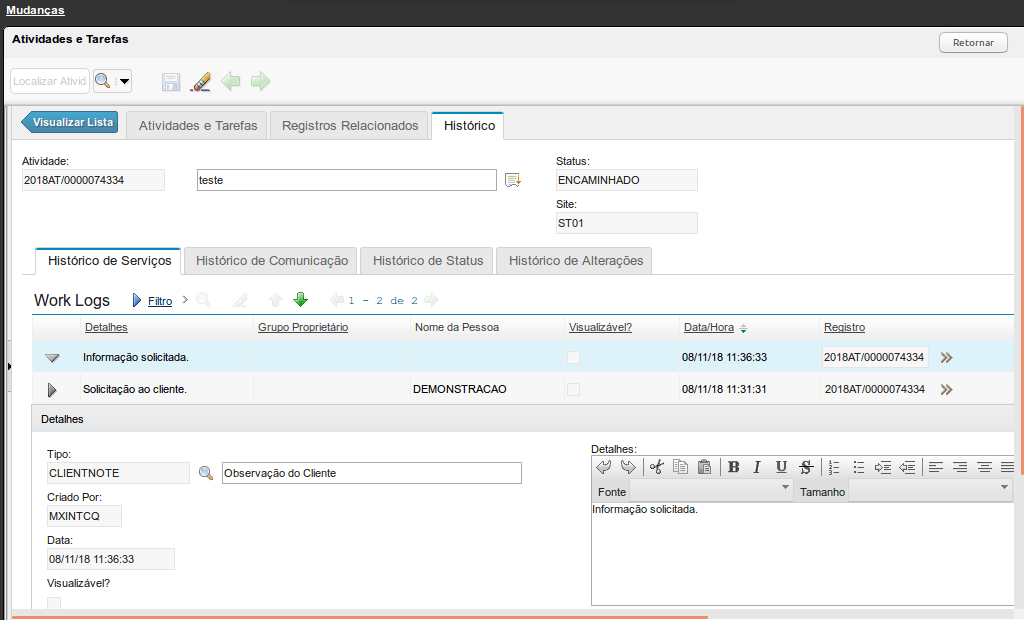
Task: Open the Mudanças link in the header
Action: click(35, 10)
